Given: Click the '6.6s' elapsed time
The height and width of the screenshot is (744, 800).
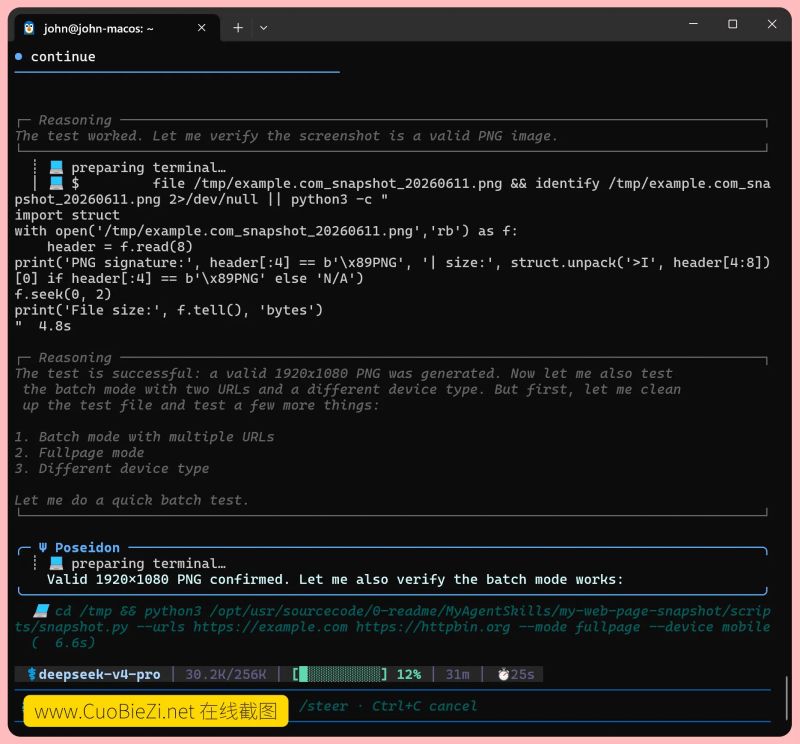Looking at the screenshot, I should 71,642.
